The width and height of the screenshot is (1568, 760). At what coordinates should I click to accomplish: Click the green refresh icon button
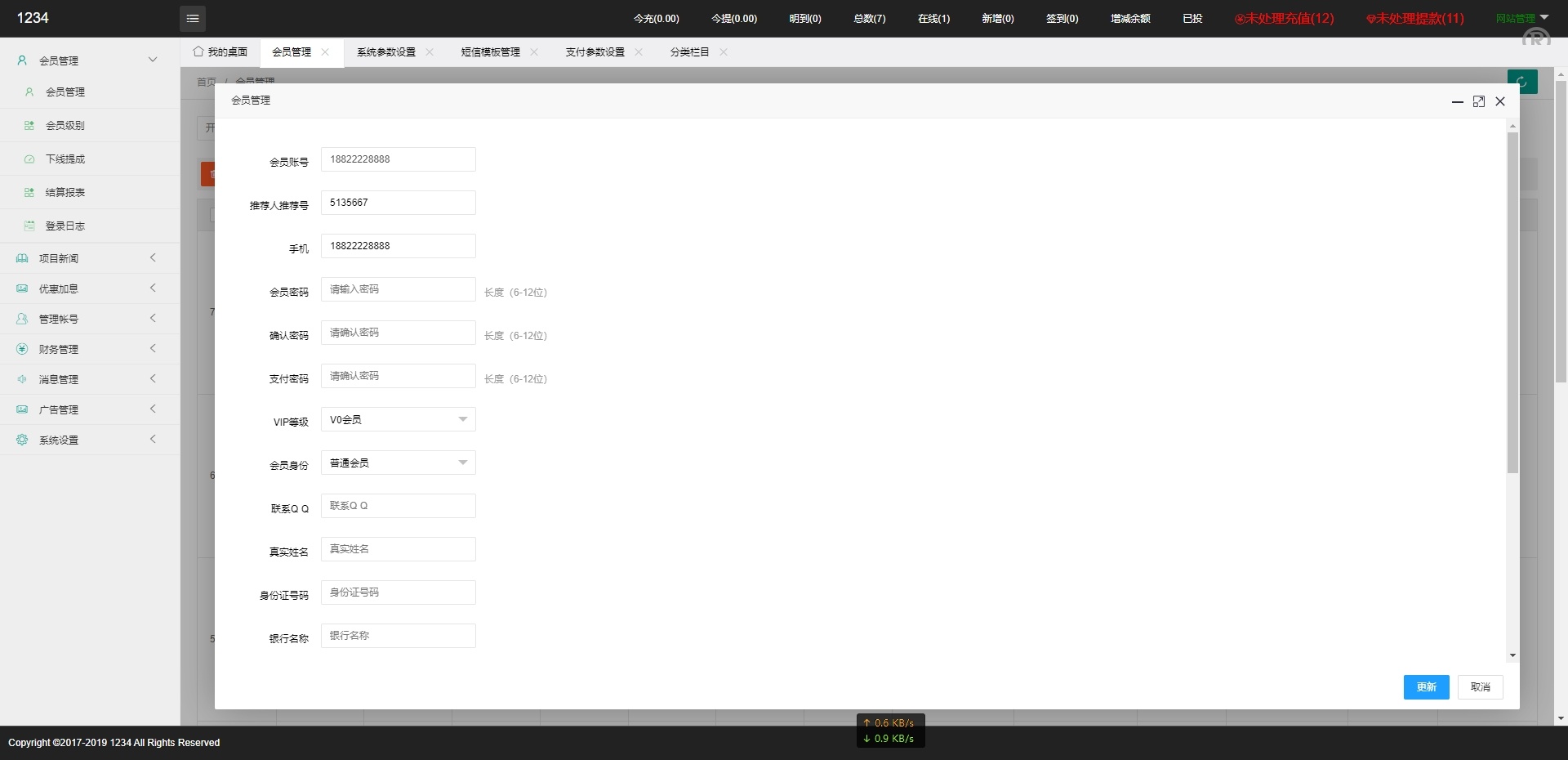tap(1521, 82)
